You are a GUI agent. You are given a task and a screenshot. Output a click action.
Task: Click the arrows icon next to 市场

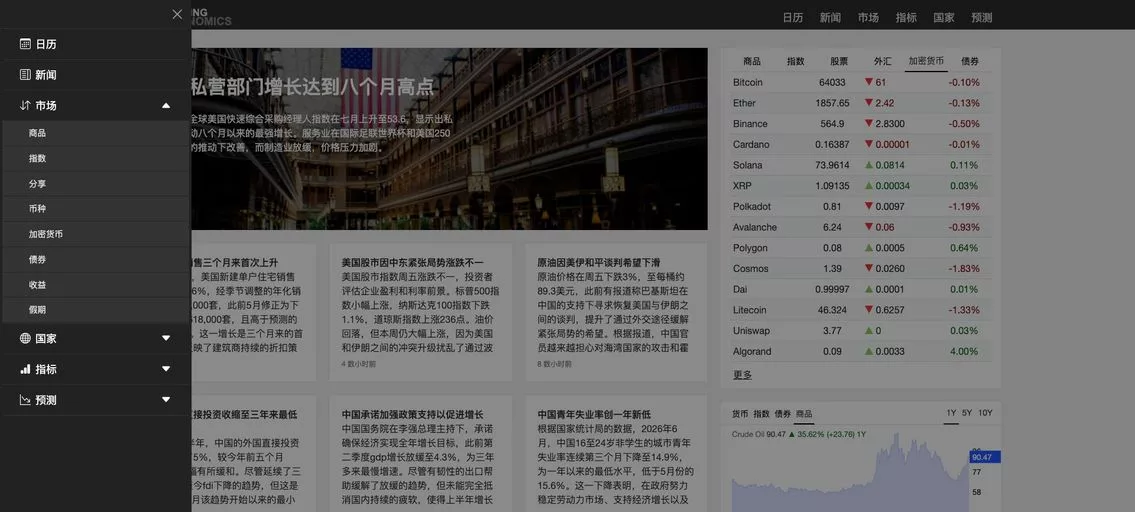(x=25, y=106)
